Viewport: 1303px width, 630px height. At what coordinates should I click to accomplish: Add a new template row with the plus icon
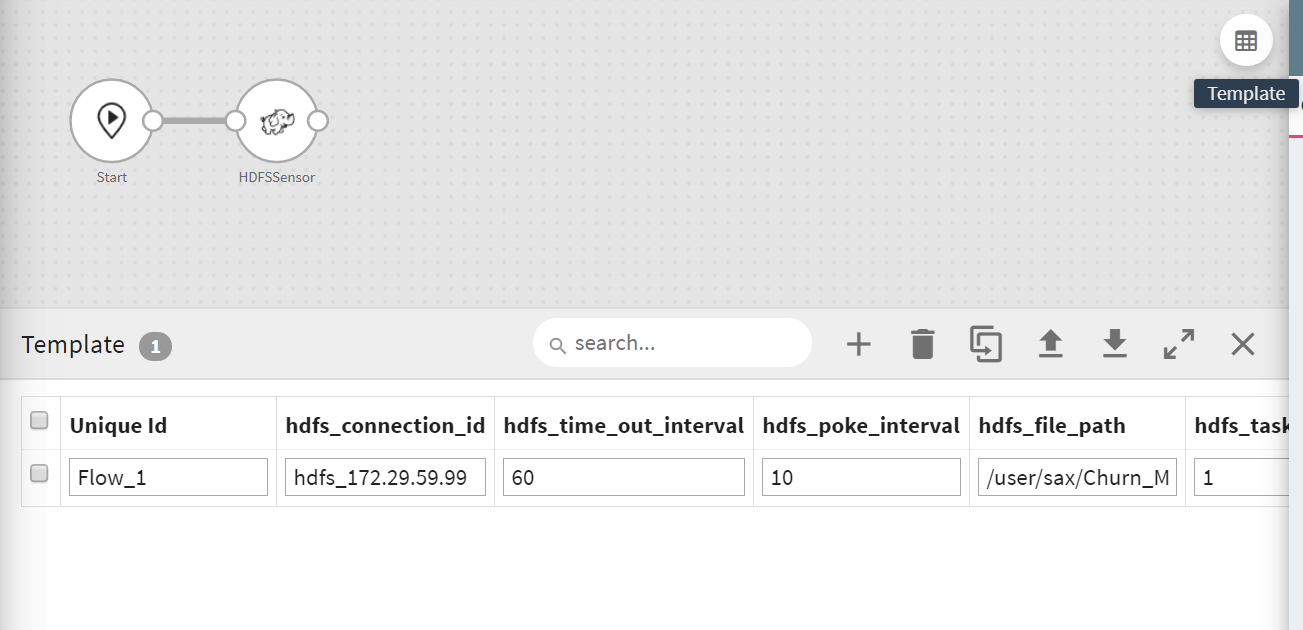pyautogui.click(x=858, y=345)
